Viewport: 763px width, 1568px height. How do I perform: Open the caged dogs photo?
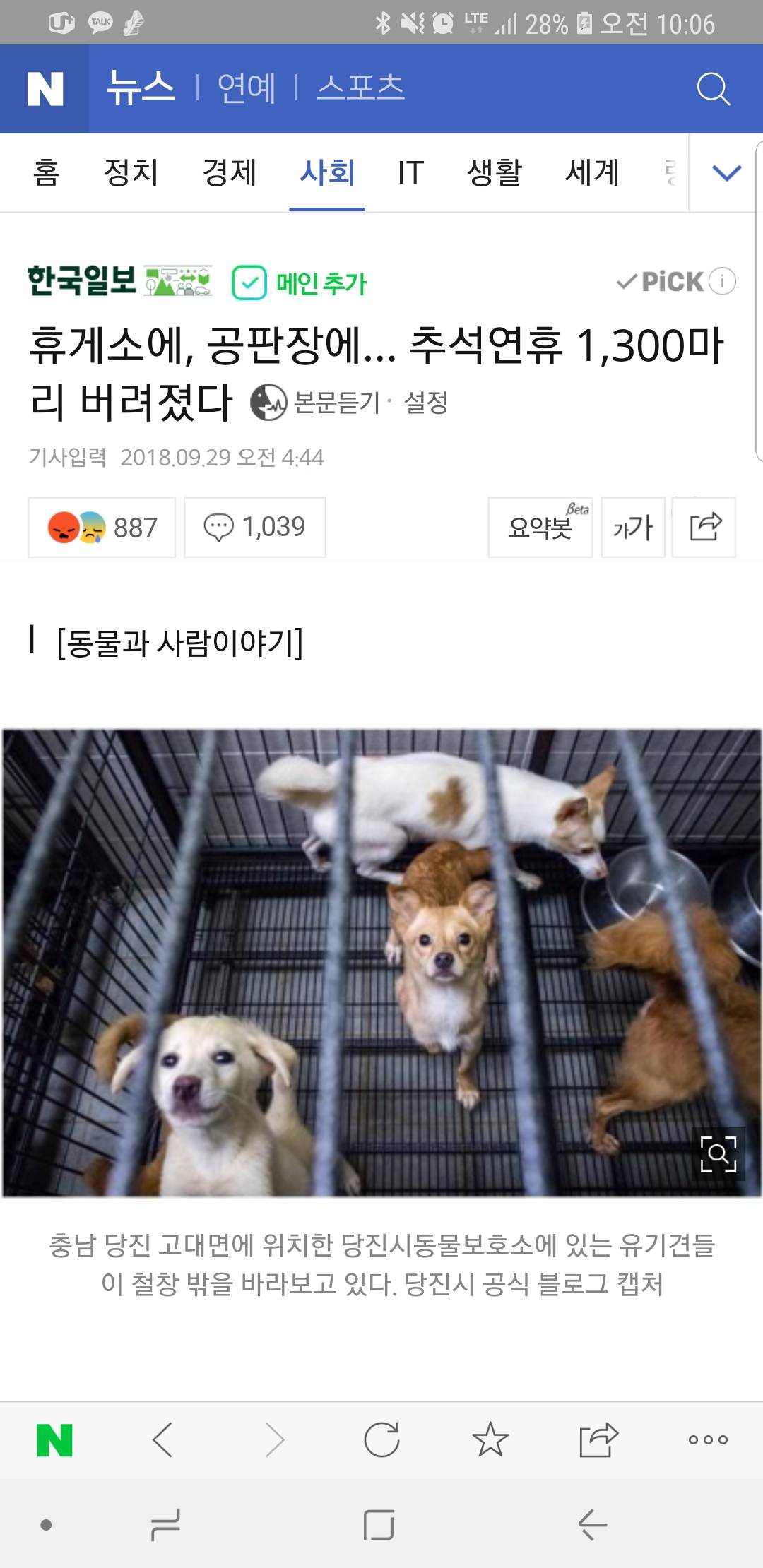[381, 963]
